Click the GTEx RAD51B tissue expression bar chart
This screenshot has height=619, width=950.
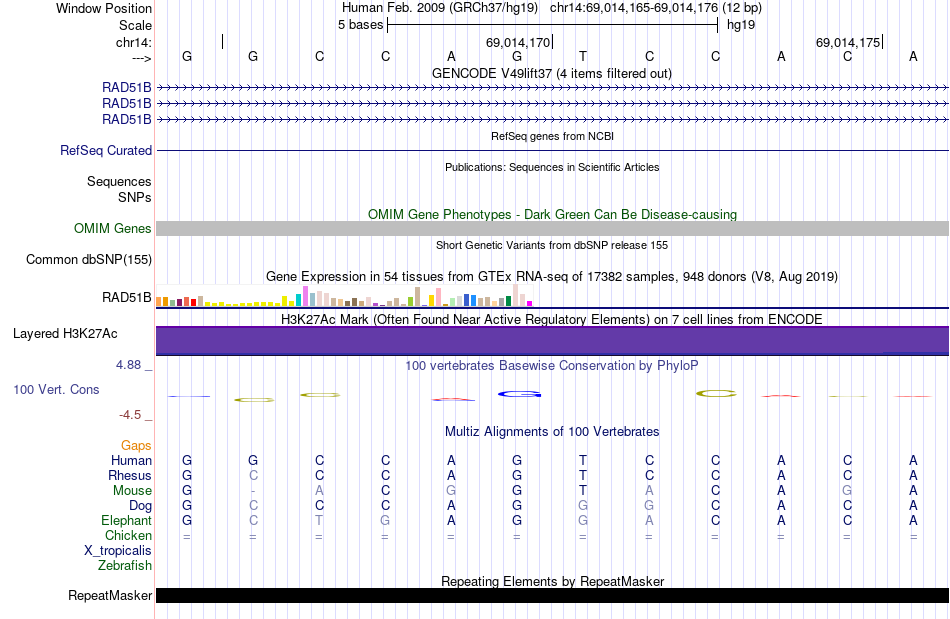[344, 296]
